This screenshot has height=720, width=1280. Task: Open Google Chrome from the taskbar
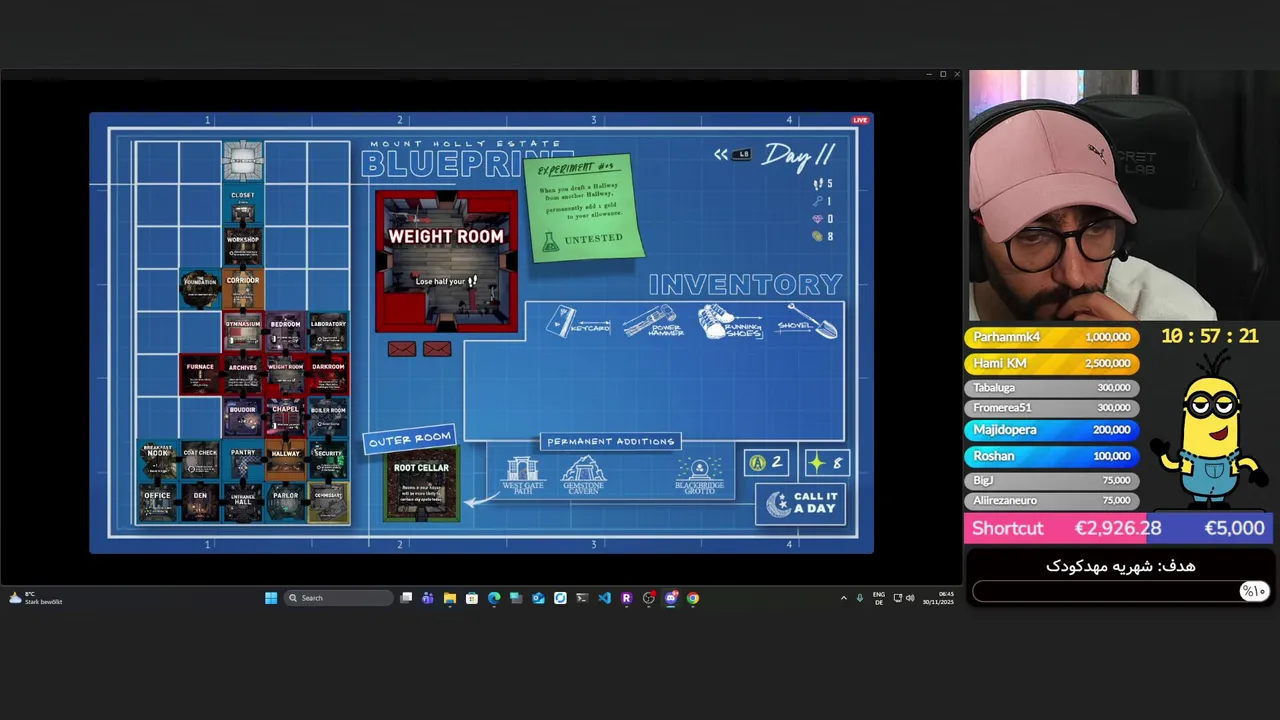693,598
